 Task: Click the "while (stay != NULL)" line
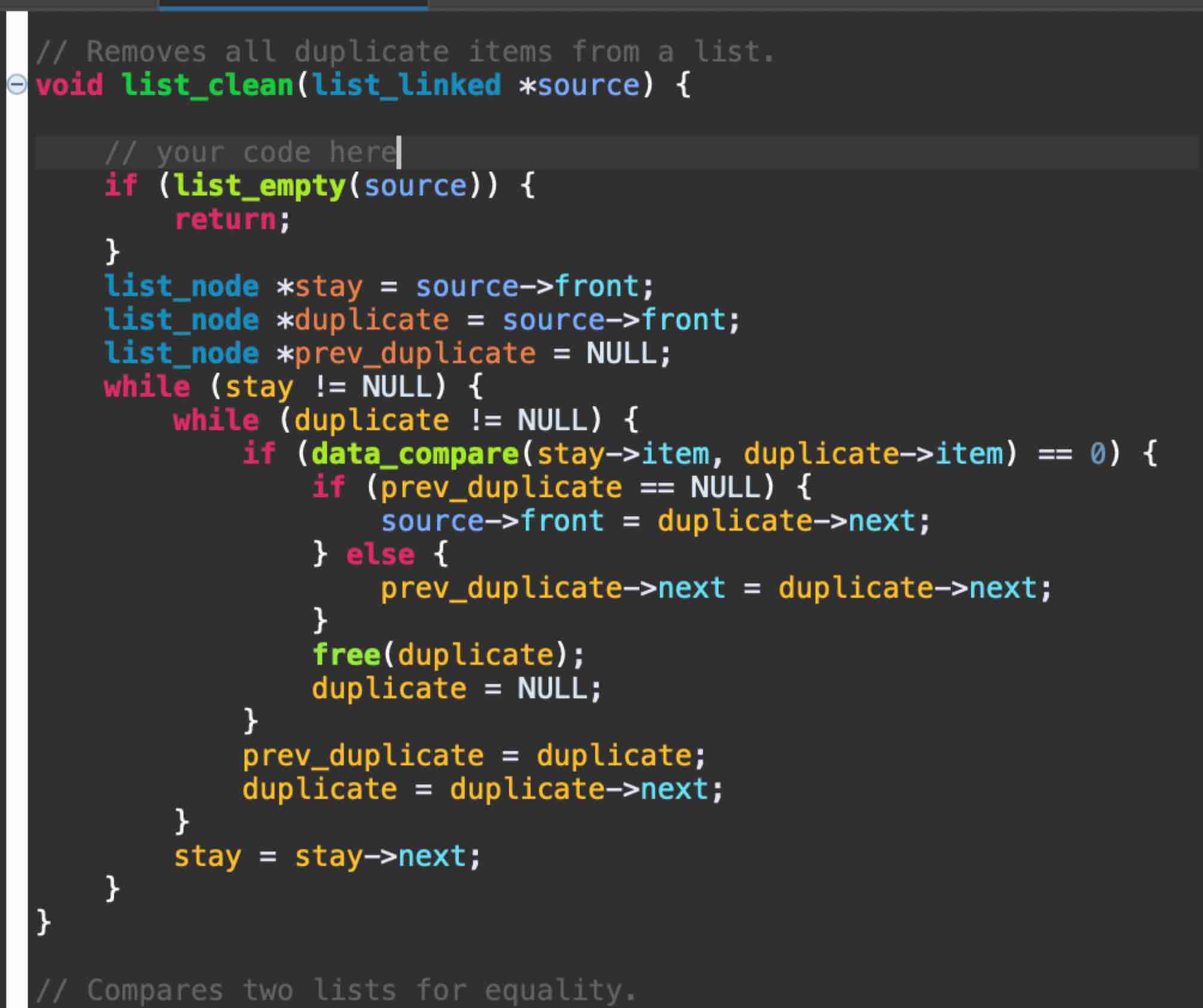point(293,387)
